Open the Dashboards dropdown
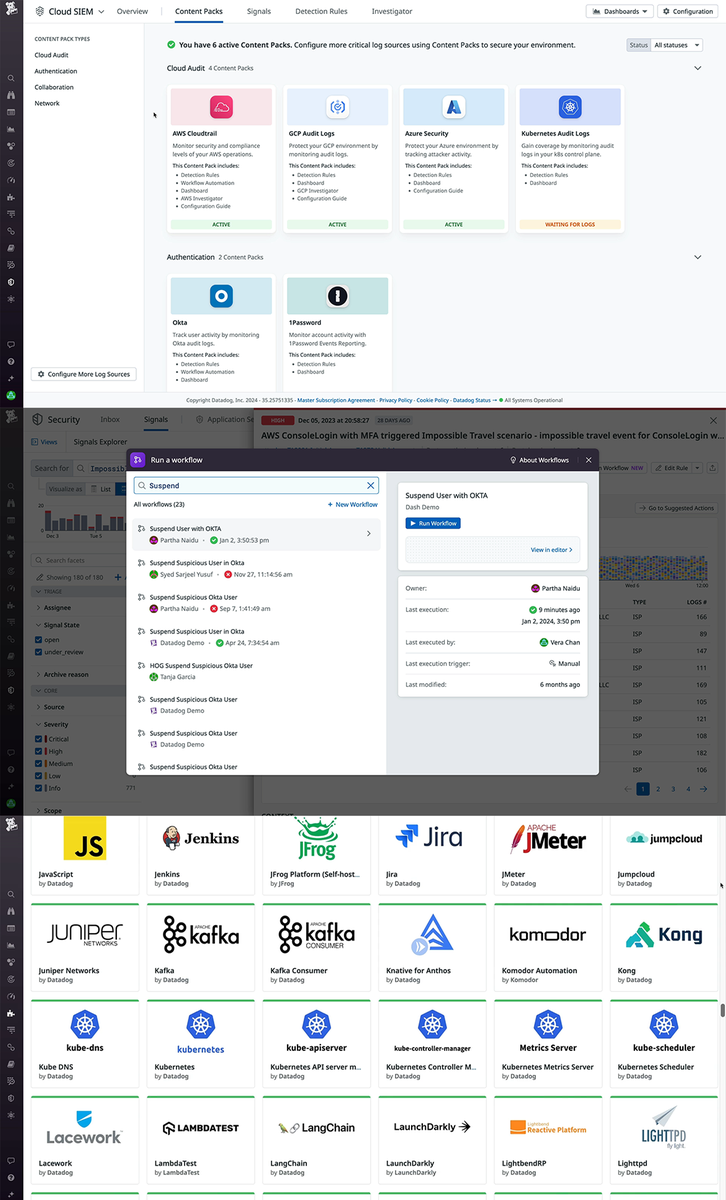 coord(619,12)
